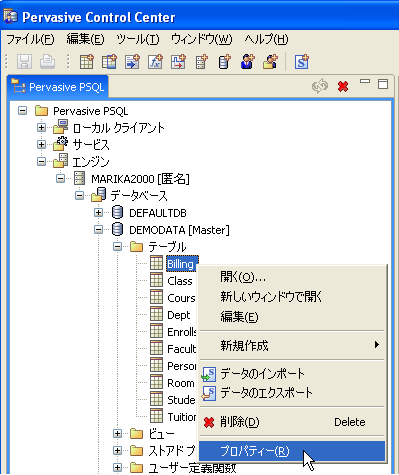This screenshot has width=399, height=475.
Task: Click the New Group toolbar icon
Action: coord(270,62)
